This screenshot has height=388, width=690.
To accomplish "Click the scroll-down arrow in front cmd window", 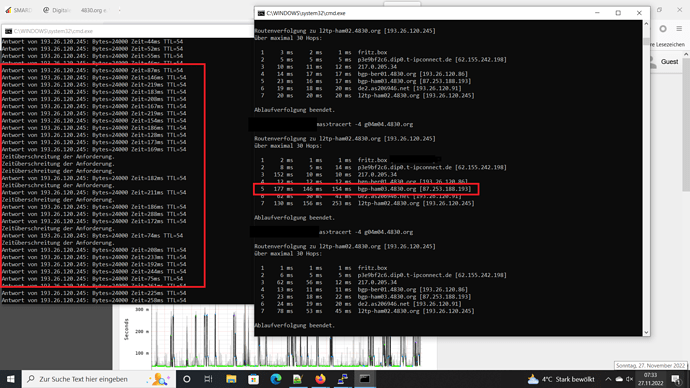I will click(x=646, y=333).
